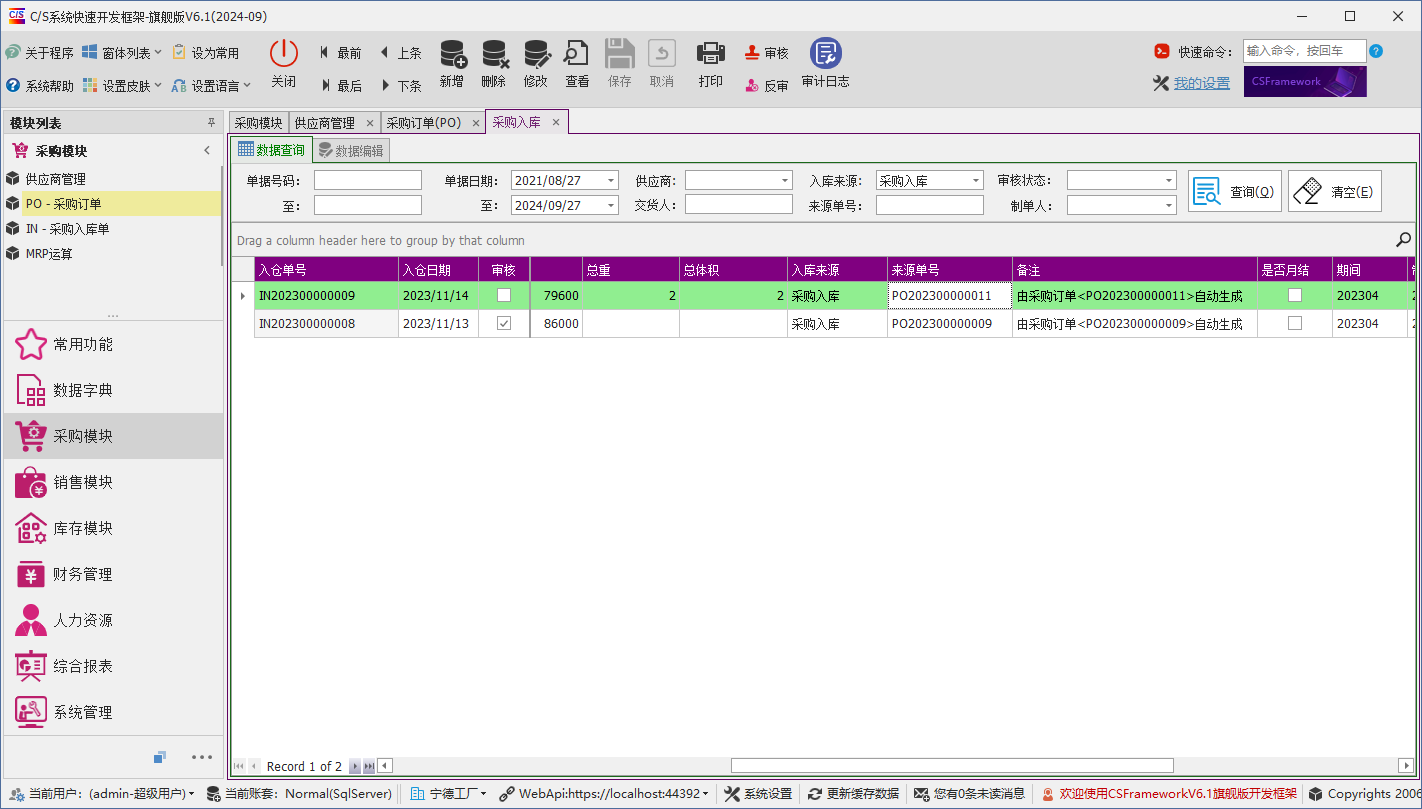Image resolution: width=1422 pixels, height=809 pixels.
Task: Click the 清空(E) button
Action: [1335, 191]
